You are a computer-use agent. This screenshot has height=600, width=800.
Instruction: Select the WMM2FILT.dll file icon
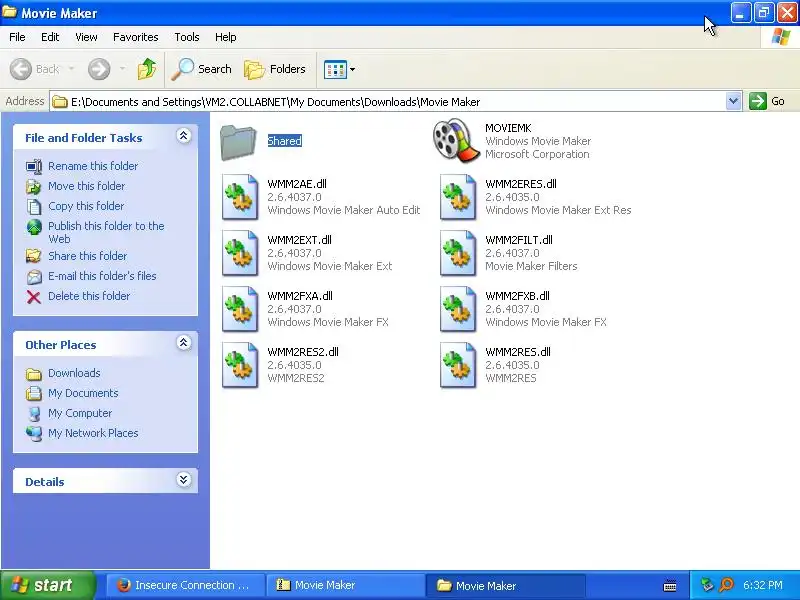[x=458, y=253]
